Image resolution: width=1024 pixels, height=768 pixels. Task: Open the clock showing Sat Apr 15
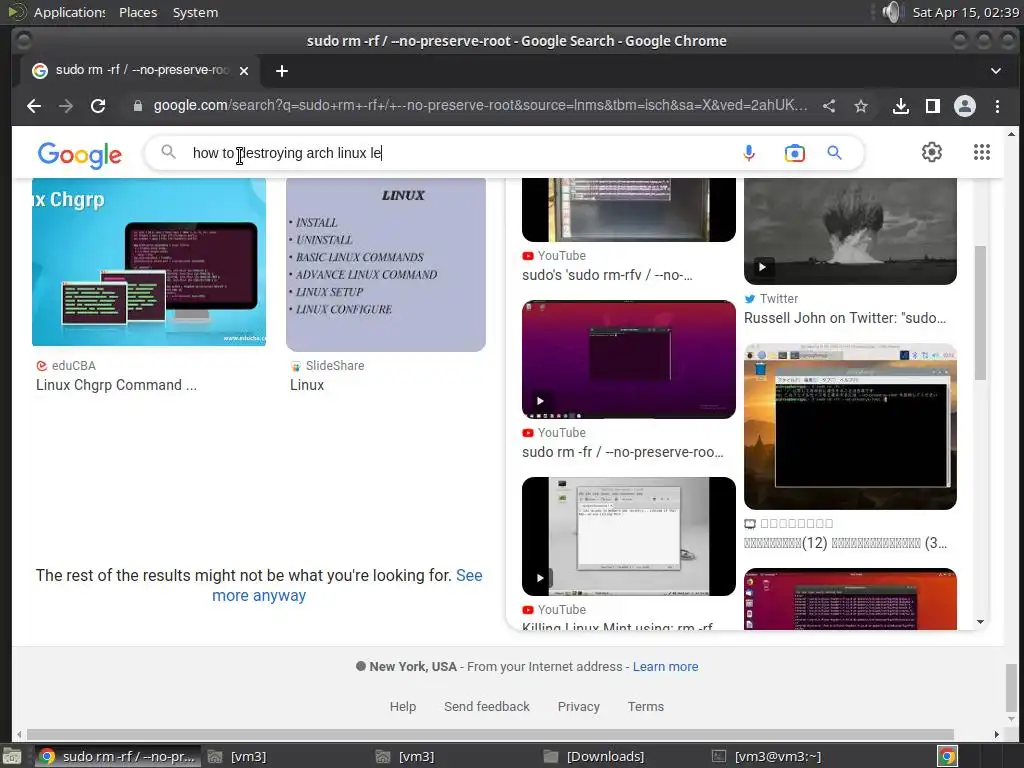(x=965, y=12)
